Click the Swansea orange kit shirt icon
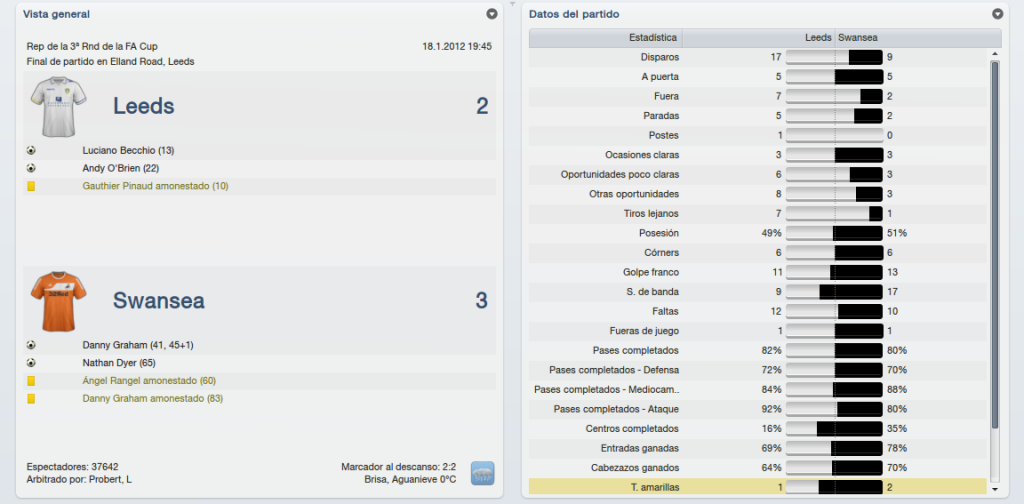1024x504 pixels. [59, 301]
